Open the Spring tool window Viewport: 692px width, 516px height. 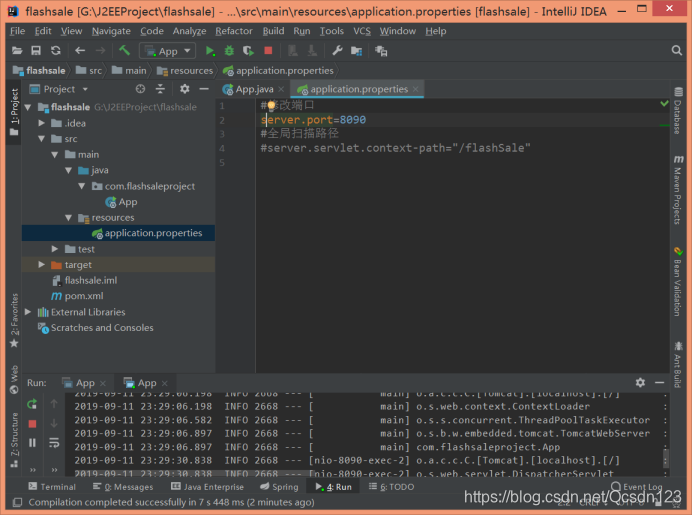click(x=279, y=487)
